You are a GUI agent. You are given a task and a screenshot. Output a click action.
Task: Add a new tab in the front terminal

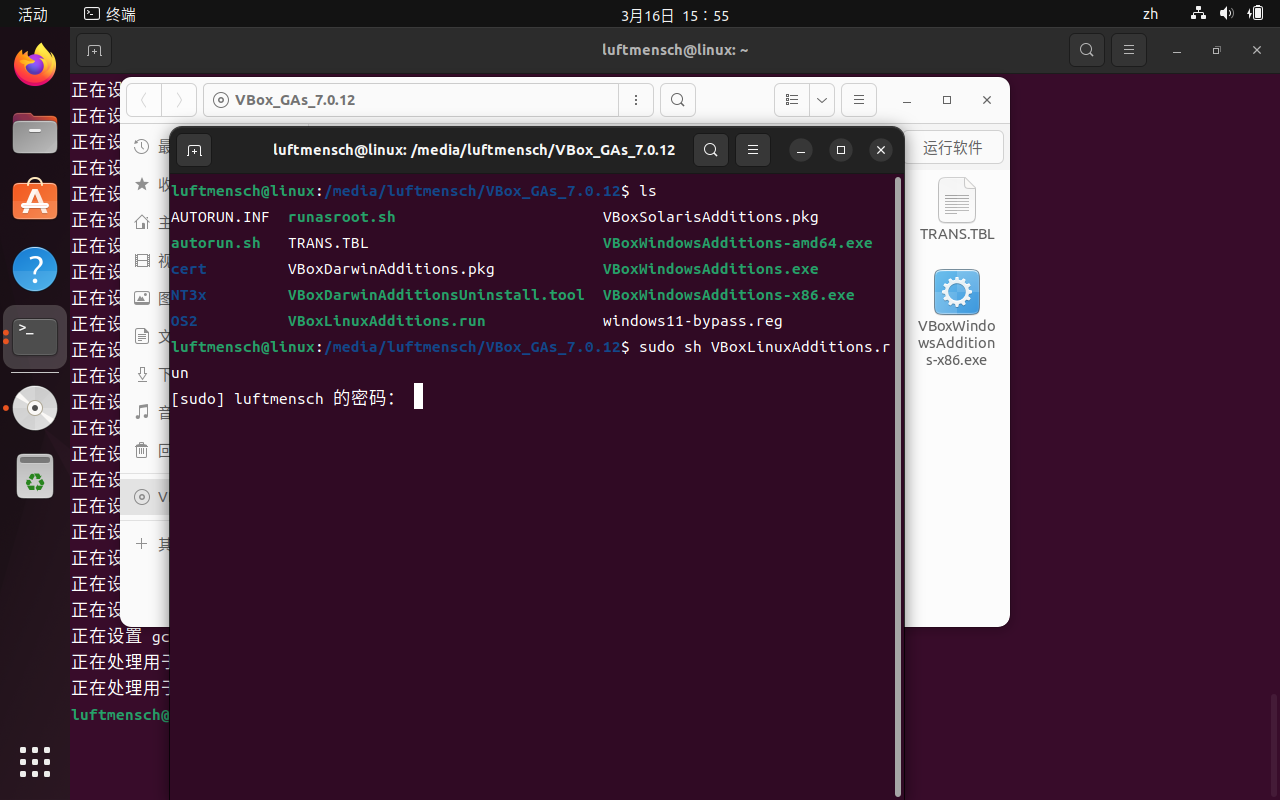194,150
